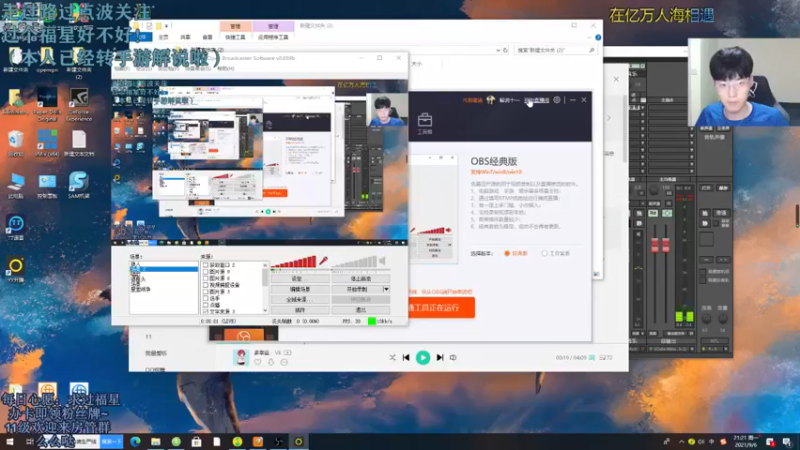Image resolution: width=800 pixels, height=450 pixels.
Task: Click Plugins button in OBS
Action: [x=300, y=310]
